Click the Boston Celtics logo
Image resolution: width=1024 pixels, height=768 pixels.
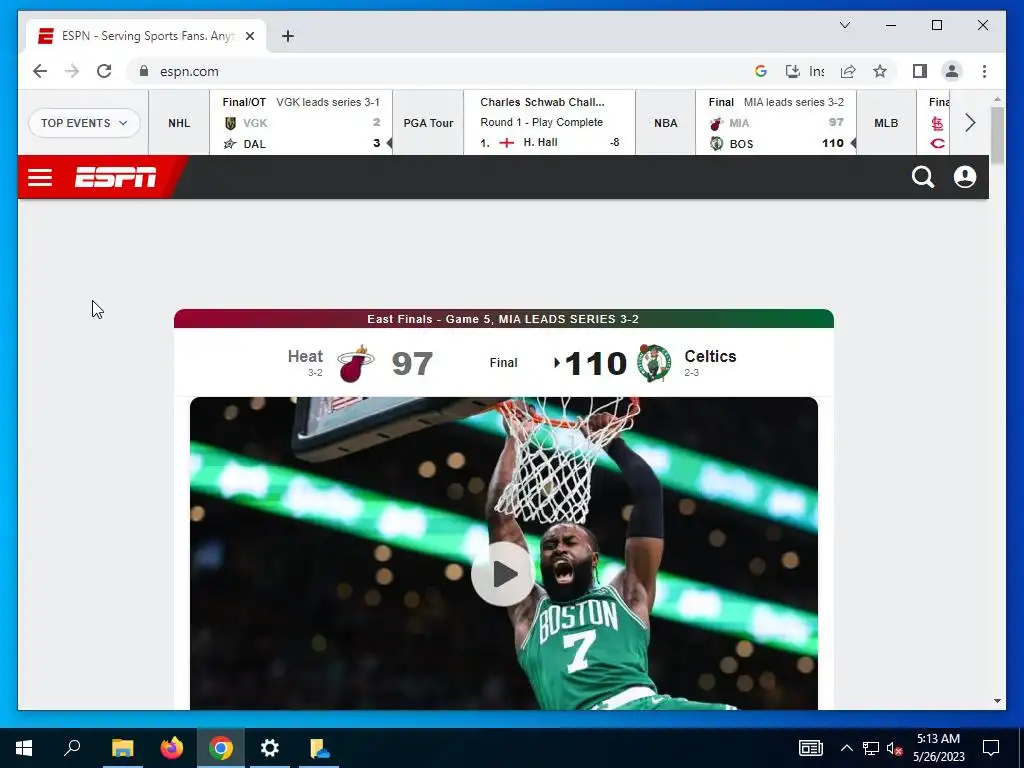[x=654, y=363]
